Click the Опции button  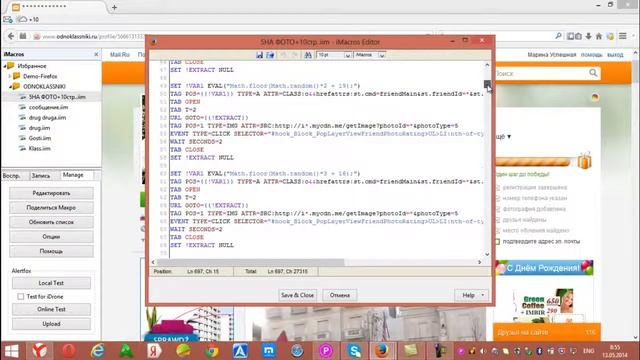click(51, 237)
